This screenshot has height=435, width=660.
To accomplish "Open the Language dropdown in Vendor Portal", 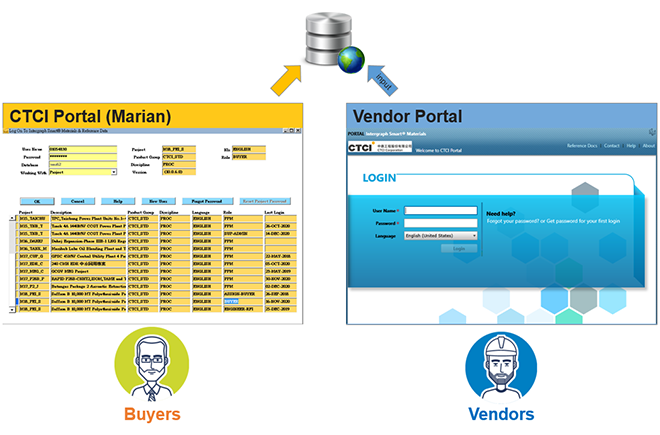I will click(441, 236).
